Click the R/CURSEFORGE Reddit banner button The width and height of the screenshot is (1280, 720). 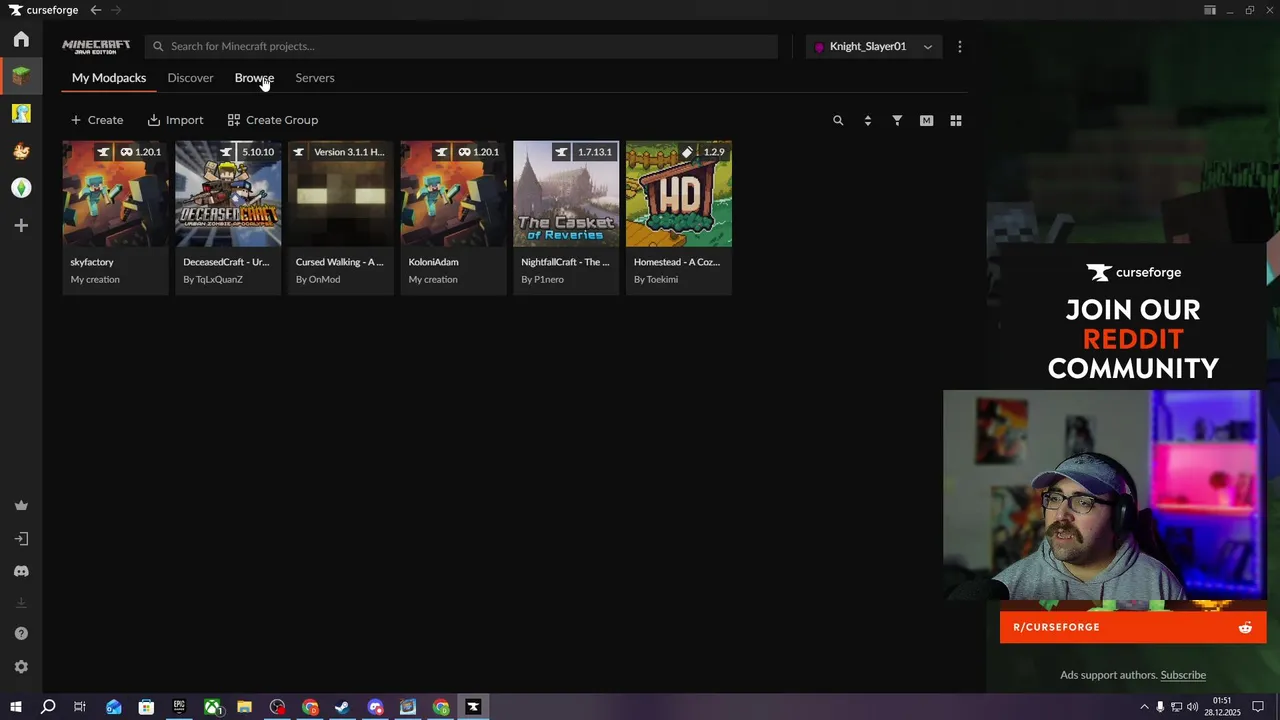coord(1133,627)
